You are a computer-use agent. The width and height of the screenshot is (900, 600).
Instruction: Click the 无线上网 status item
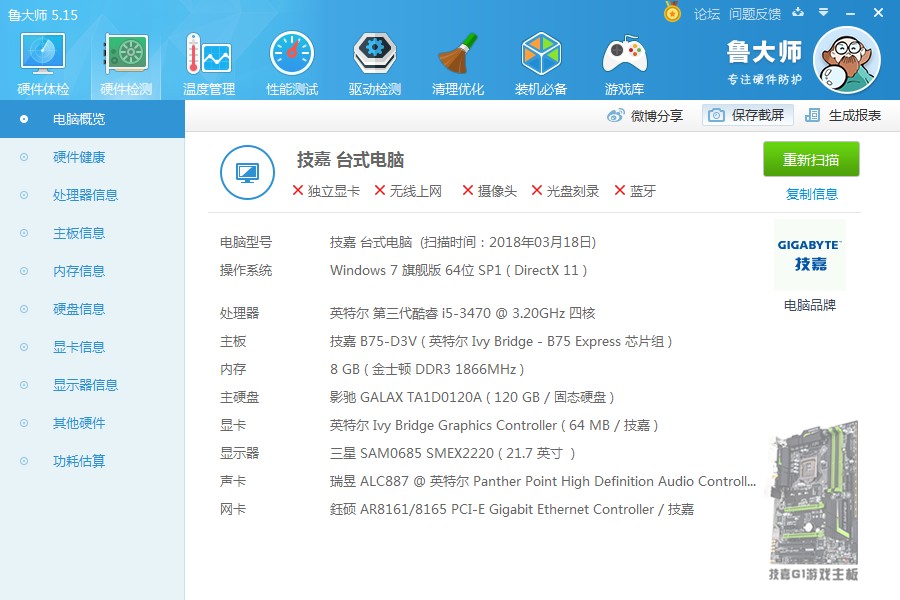(x=408, y=191)
